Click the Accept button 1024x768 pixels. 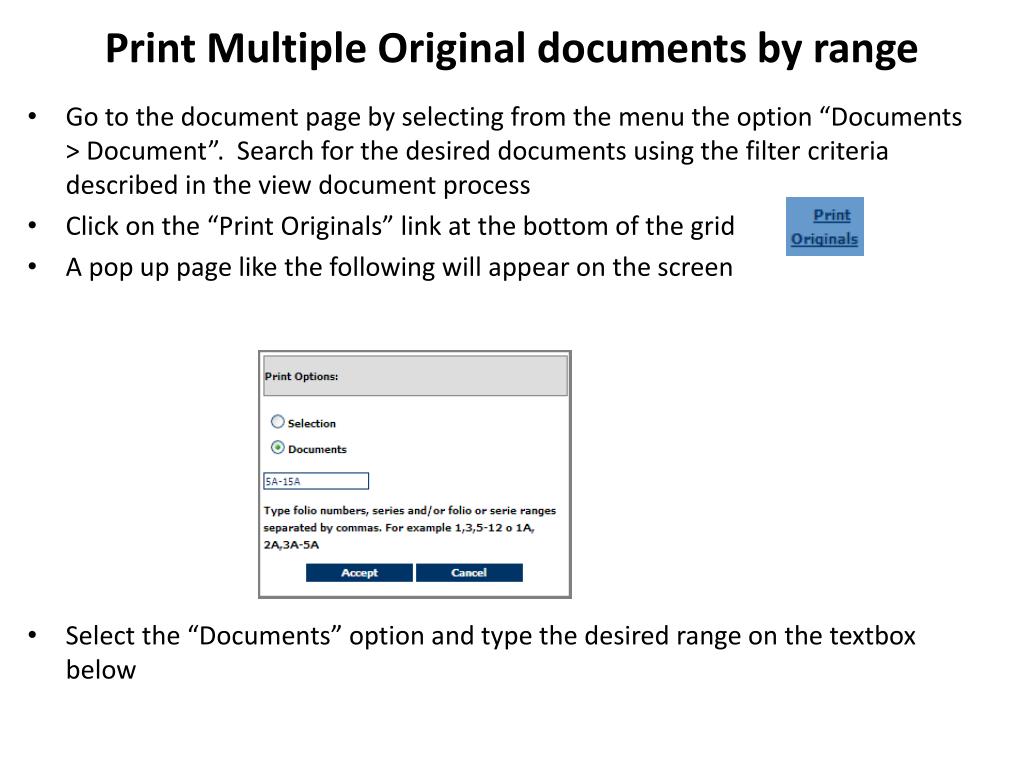[x=359, y=573]
